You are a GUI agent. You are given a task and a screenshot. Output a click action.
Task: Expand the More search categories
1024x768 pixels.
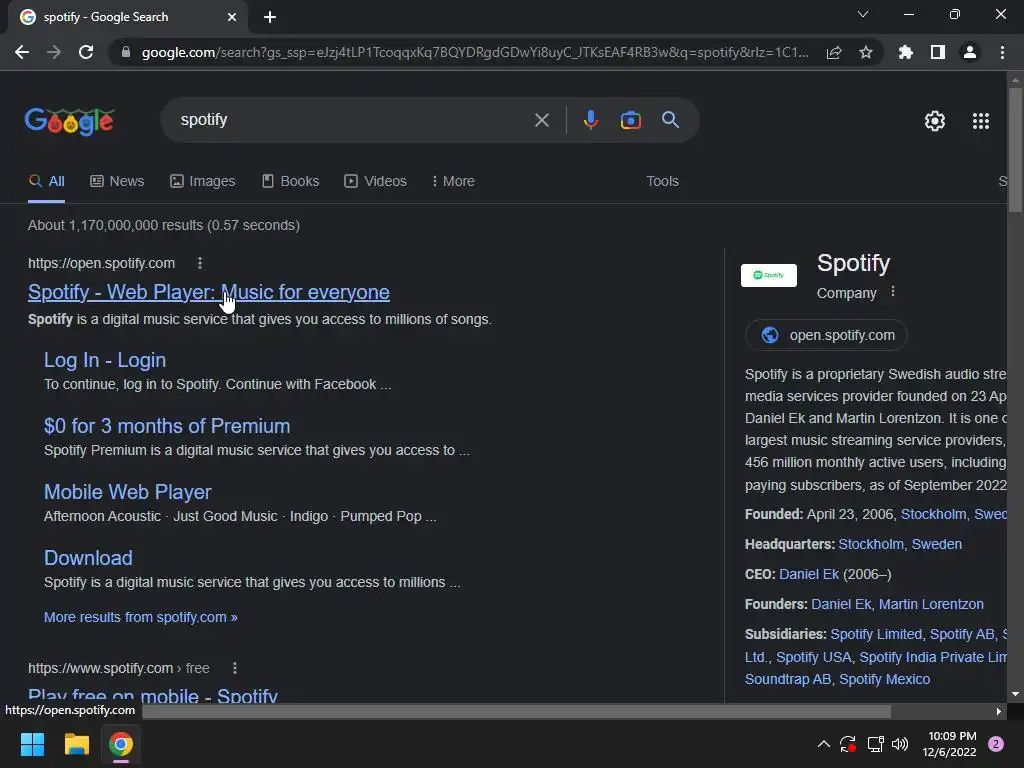[453, 181]
